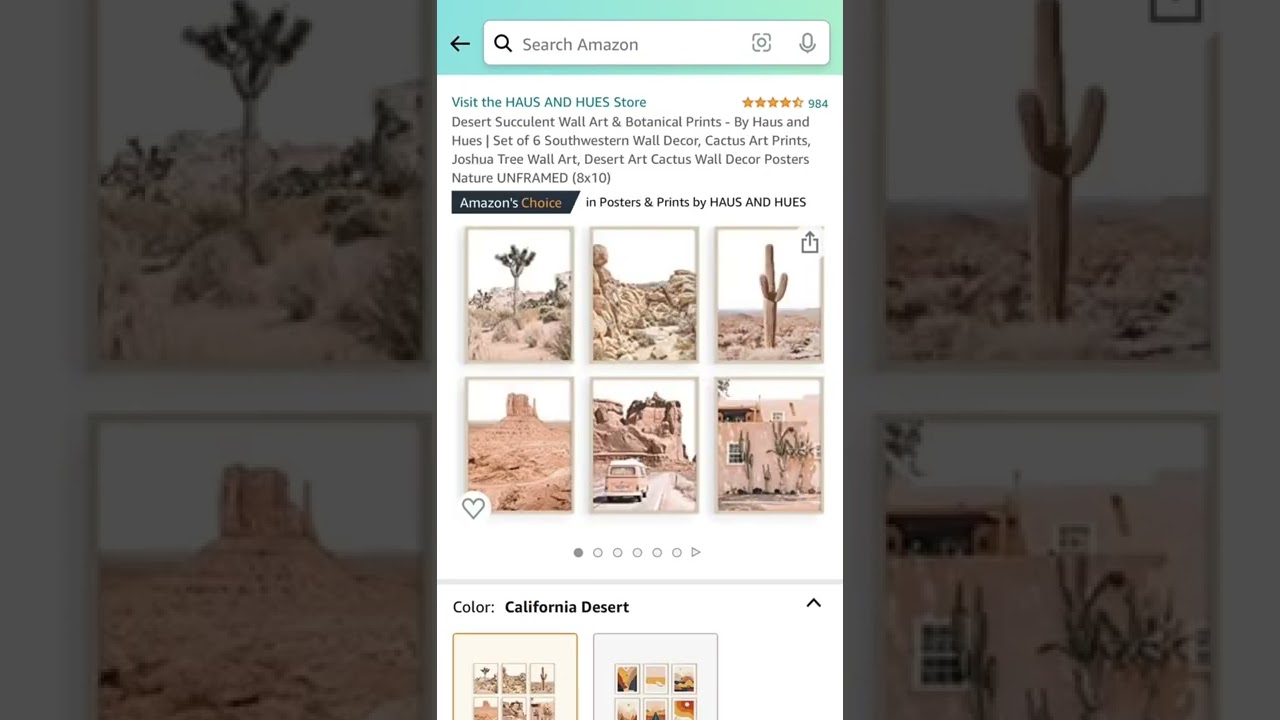Click the product title text

(631, 150)
